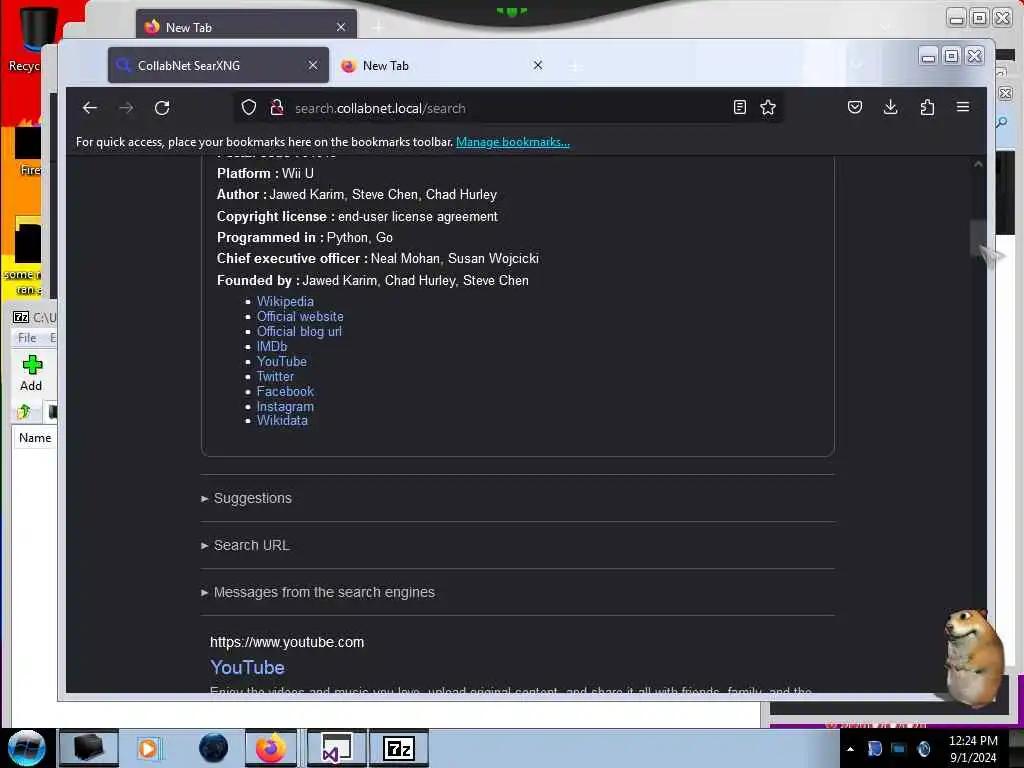Select the New Tab in the background Firefox window

(x=247, y=27)
